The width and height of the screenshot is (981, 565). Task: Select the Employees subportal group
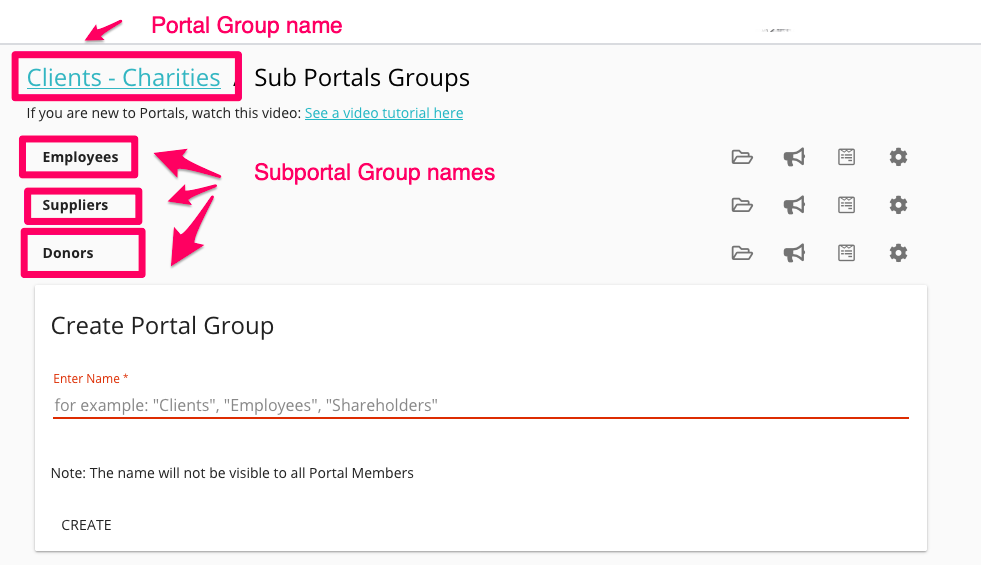tap(80, 157)
